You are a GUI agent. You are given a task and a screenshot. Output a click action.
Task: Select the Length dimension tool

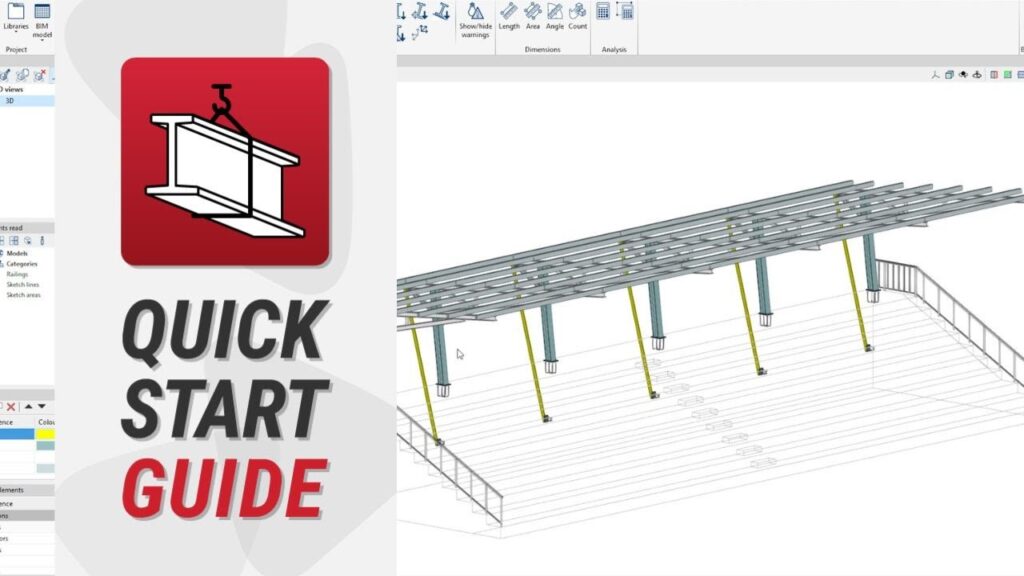(509, 16)
